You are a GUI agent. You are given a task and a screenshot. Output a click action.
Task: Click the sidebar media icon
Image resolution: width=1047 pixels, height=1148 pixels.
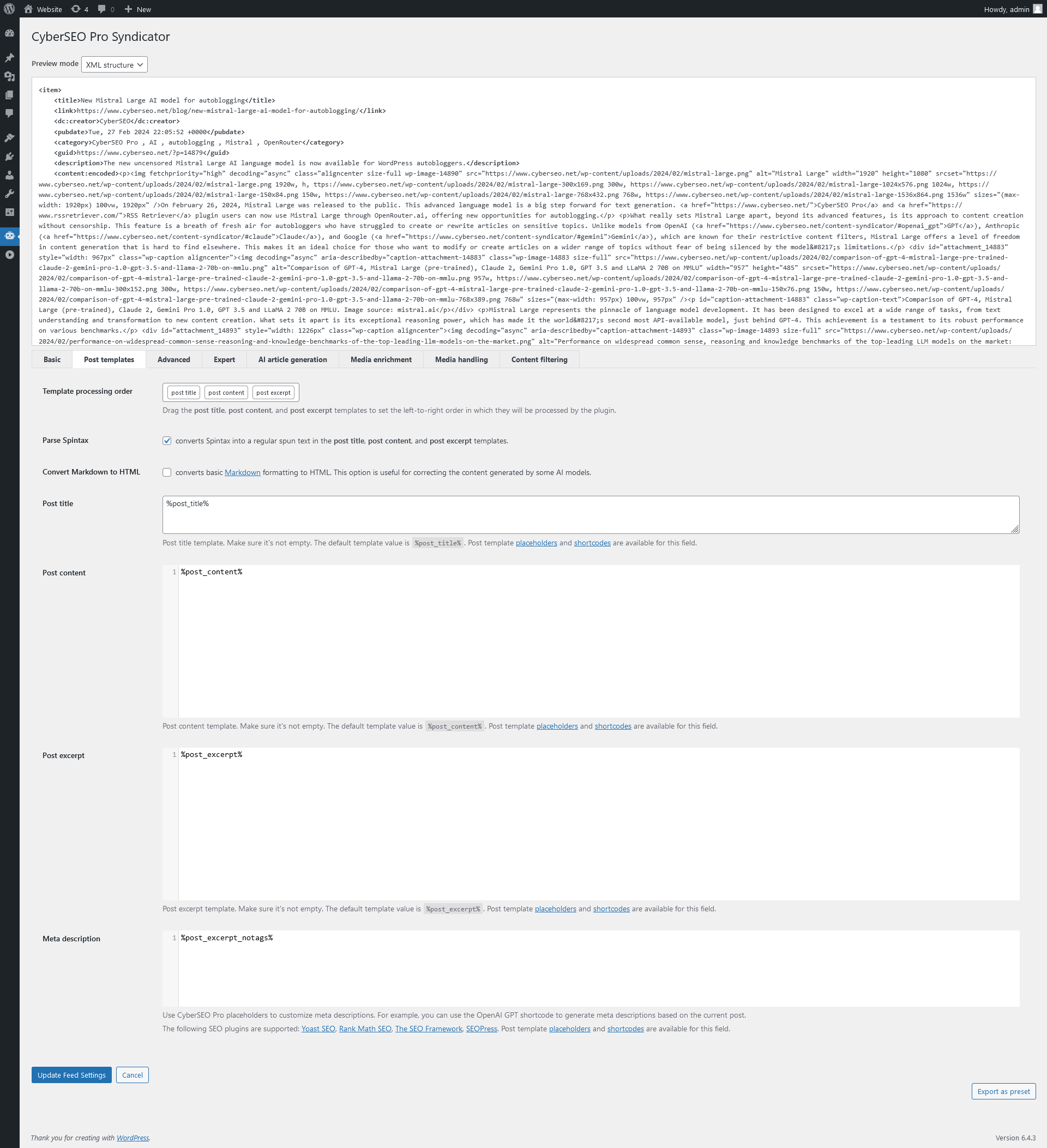[x=10, y=77]
